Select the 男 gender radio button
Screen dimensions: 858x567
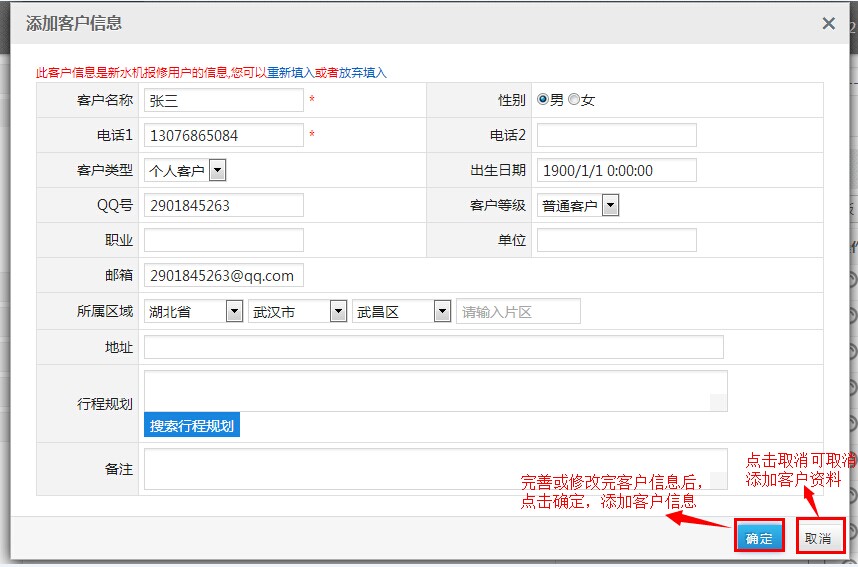[543, 100]
